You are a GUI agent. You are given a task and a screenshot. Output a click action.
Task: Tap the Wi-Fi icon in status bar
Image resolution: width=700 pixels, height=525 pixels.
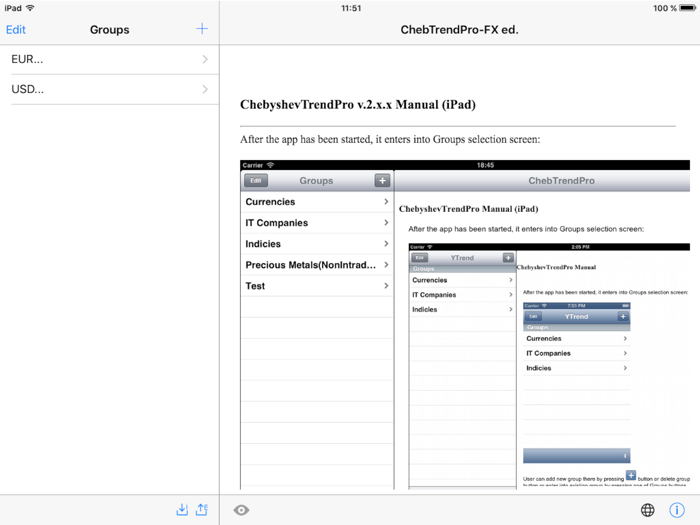click(x=30, y=8)
